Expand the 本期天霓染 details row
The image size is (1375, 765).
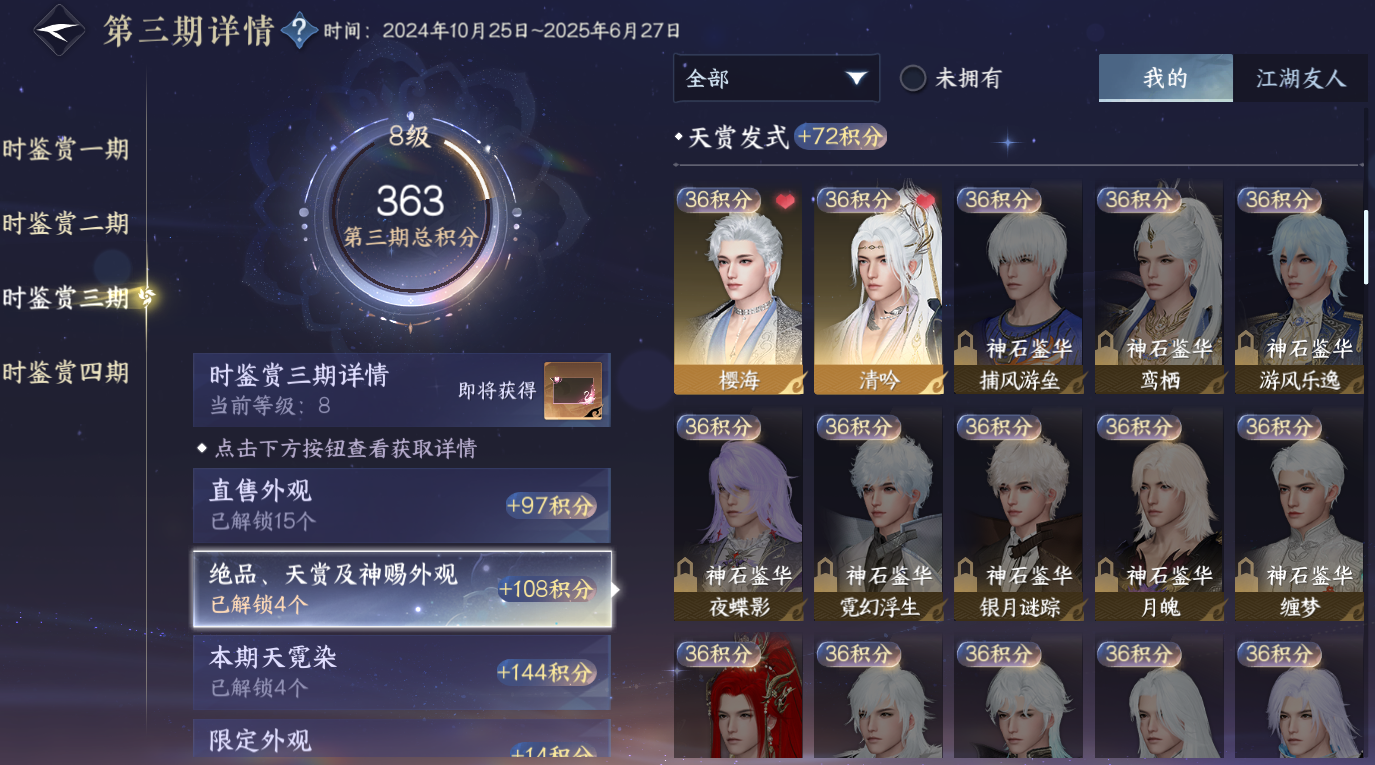click(x=402, y=672)
